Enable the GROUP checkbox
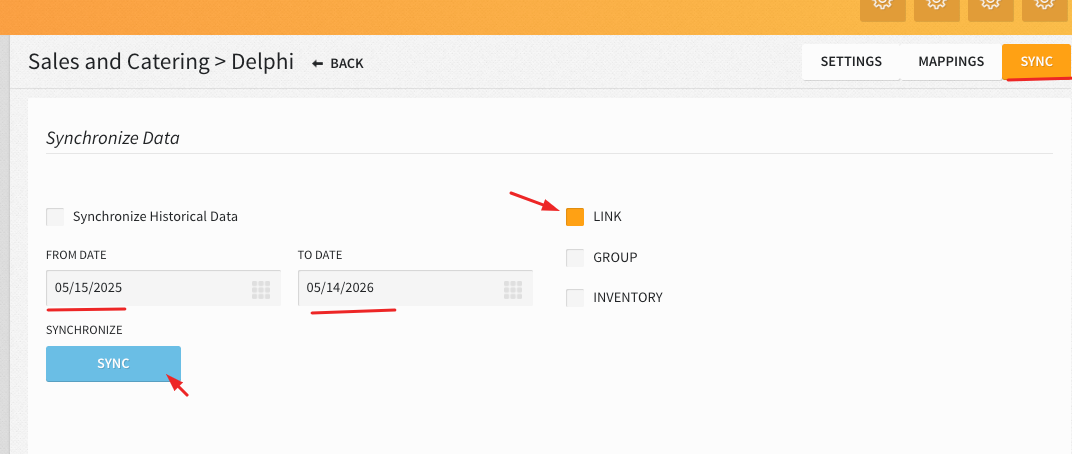 (x=575, y=258)
